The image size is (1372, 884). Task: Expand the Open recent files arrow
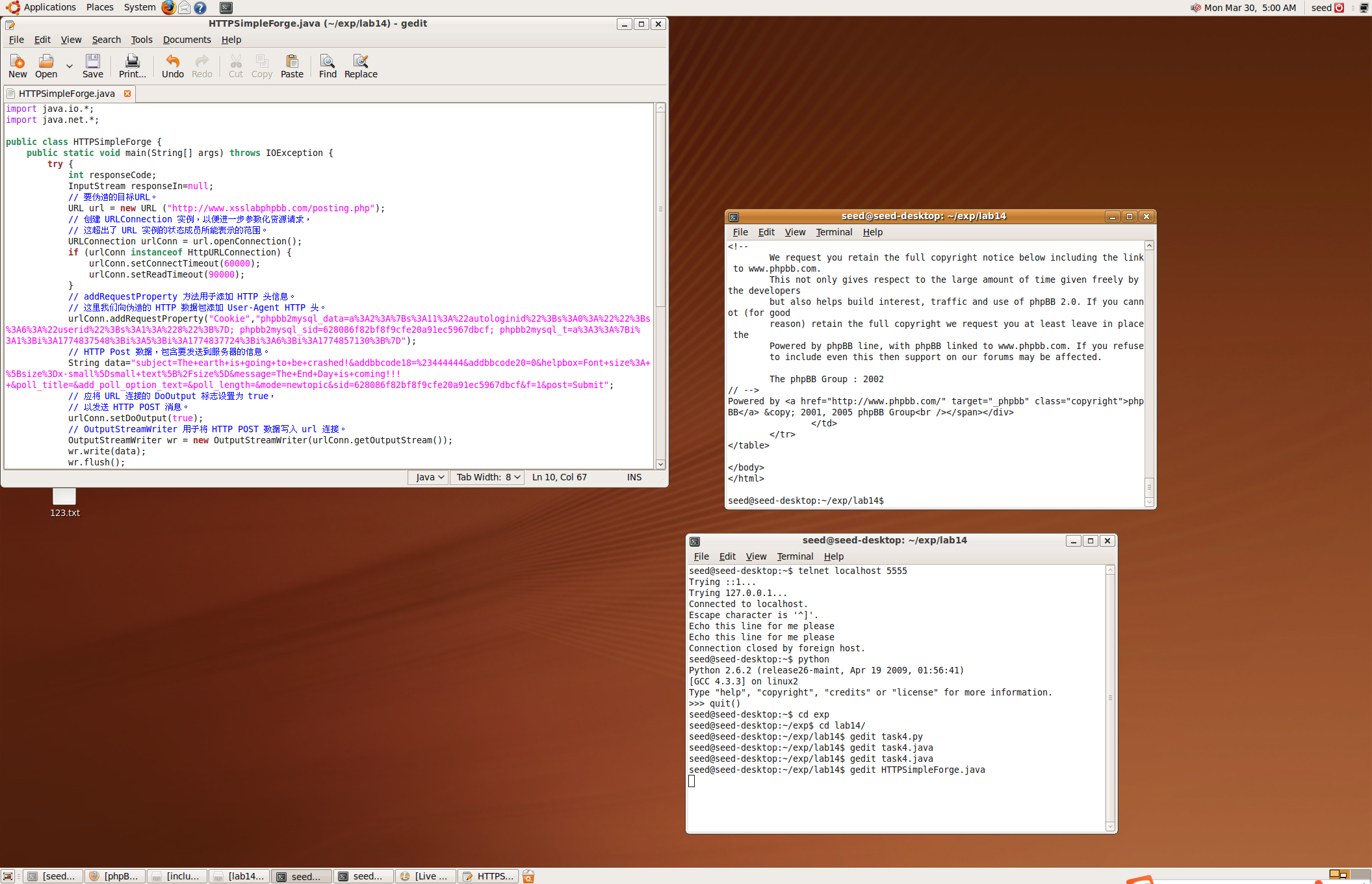(69, 66)
